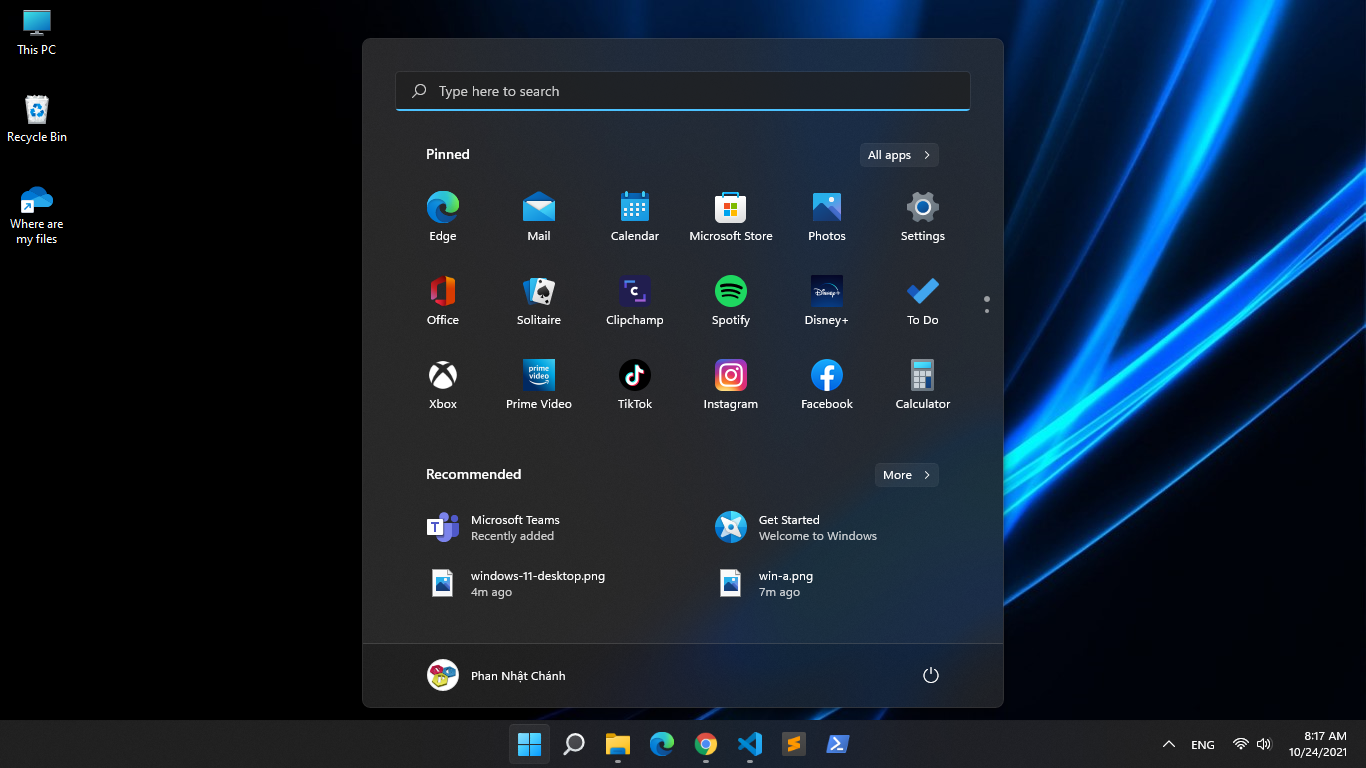Select the Where are my files shortcut
The height and width of the screenshot is (768, 1366).
[x=37, y=214]
